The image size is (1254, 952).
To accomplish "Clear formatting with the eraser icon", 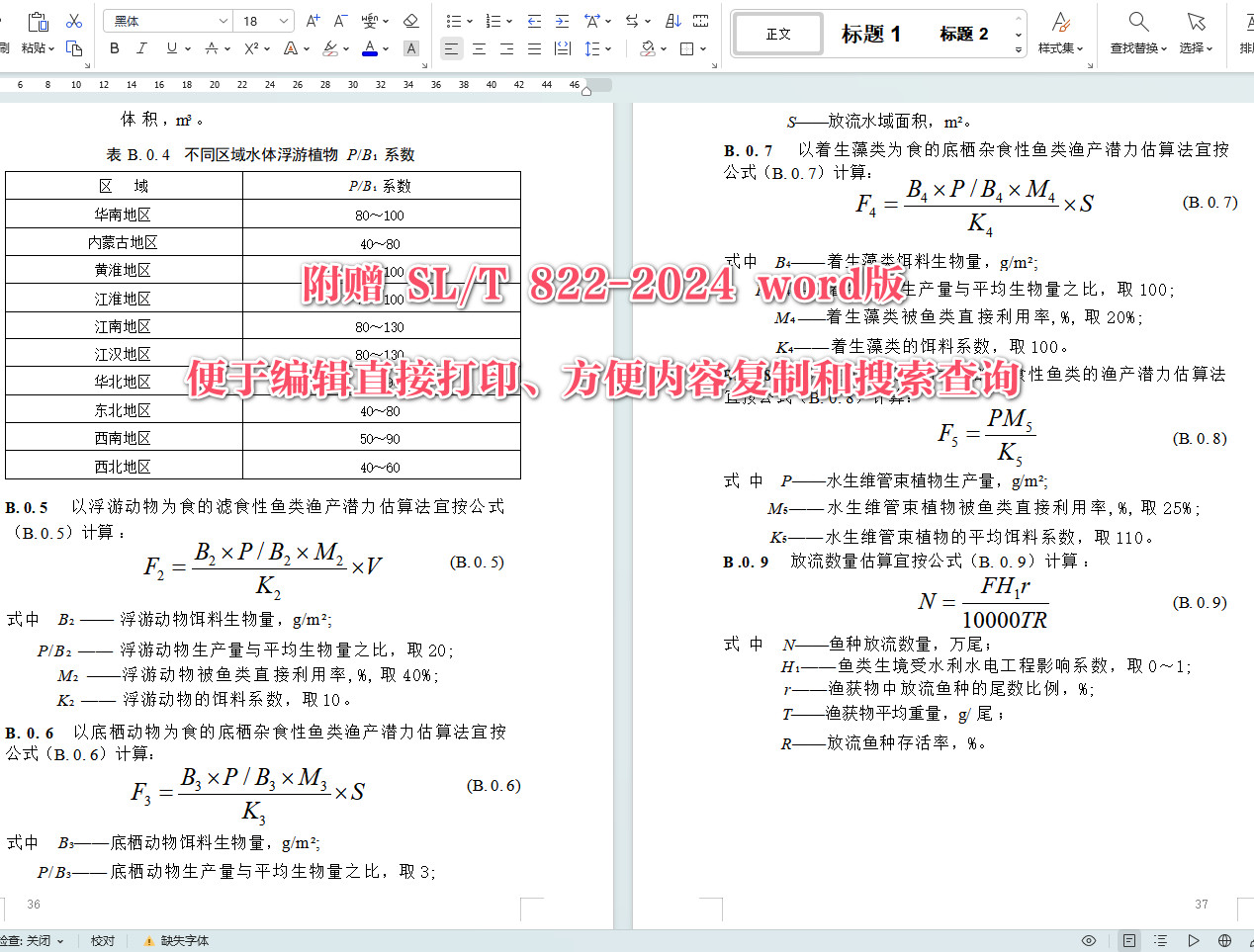I will click(x=410, y=20).
